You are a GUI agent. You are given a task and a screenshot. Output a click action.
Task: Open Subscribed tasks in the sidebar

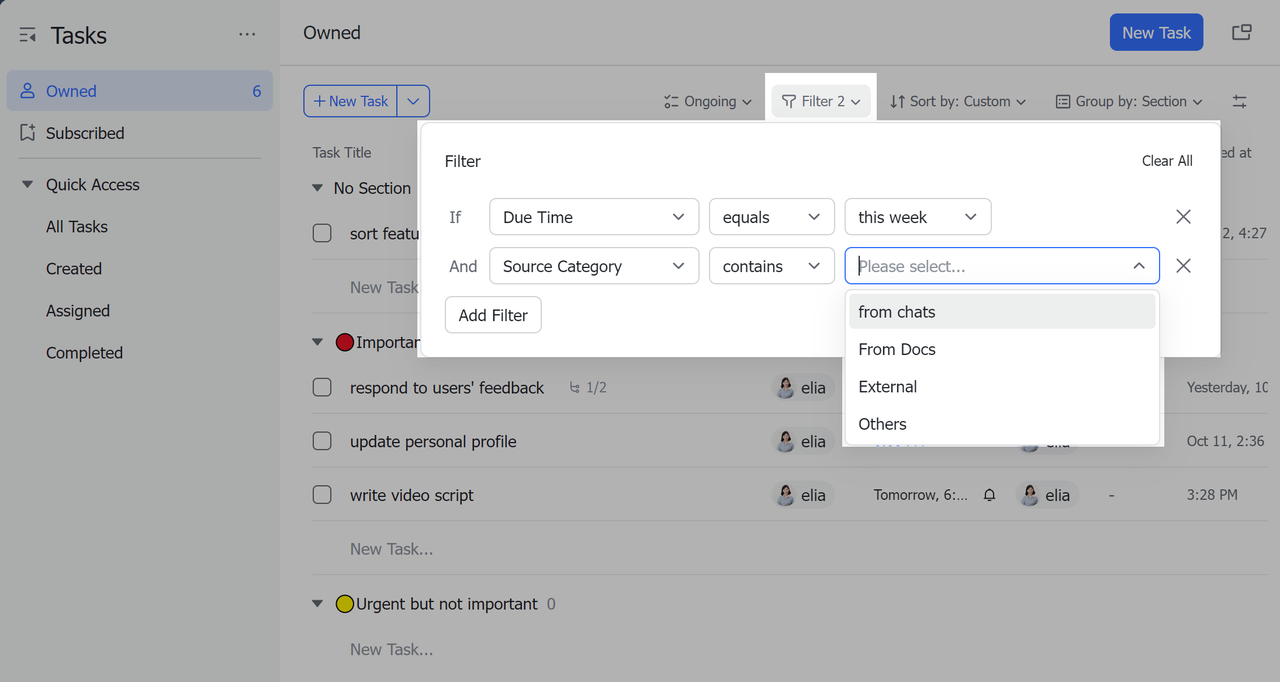85,133
